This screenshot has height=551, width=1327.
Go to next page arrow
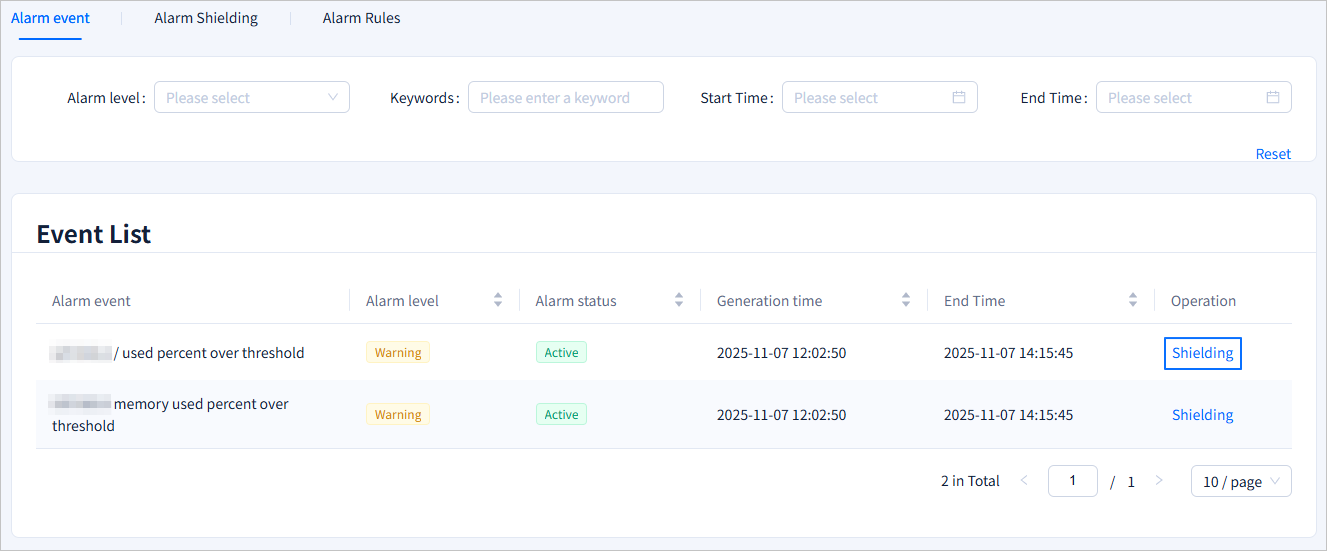tap(1159, 481)
